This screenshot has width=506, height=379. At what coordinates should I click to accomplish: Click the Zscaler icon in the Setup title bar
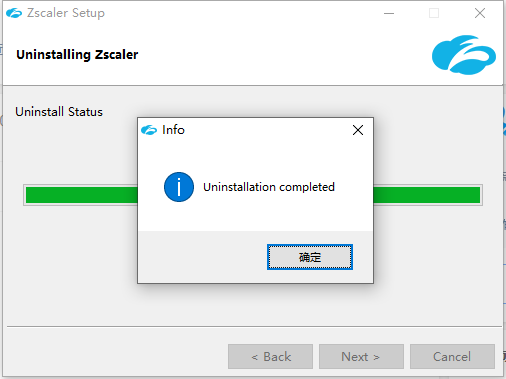pos(14,13)
